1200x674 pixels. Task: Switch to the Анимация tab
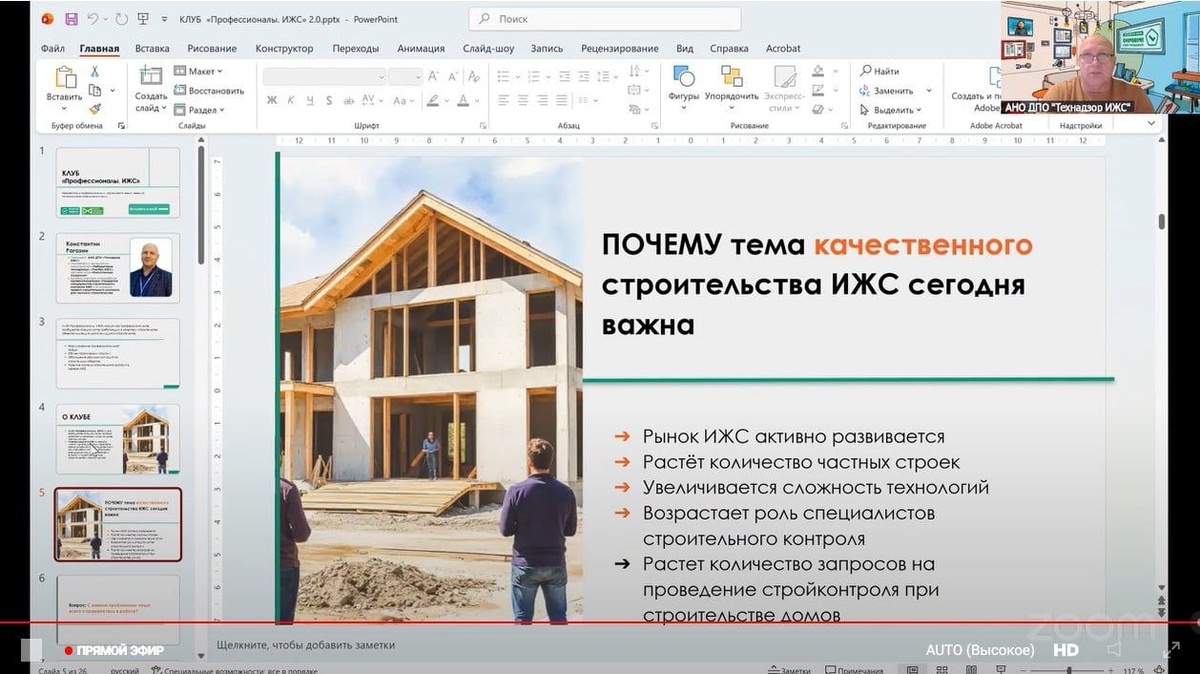(x=421, y=48)
